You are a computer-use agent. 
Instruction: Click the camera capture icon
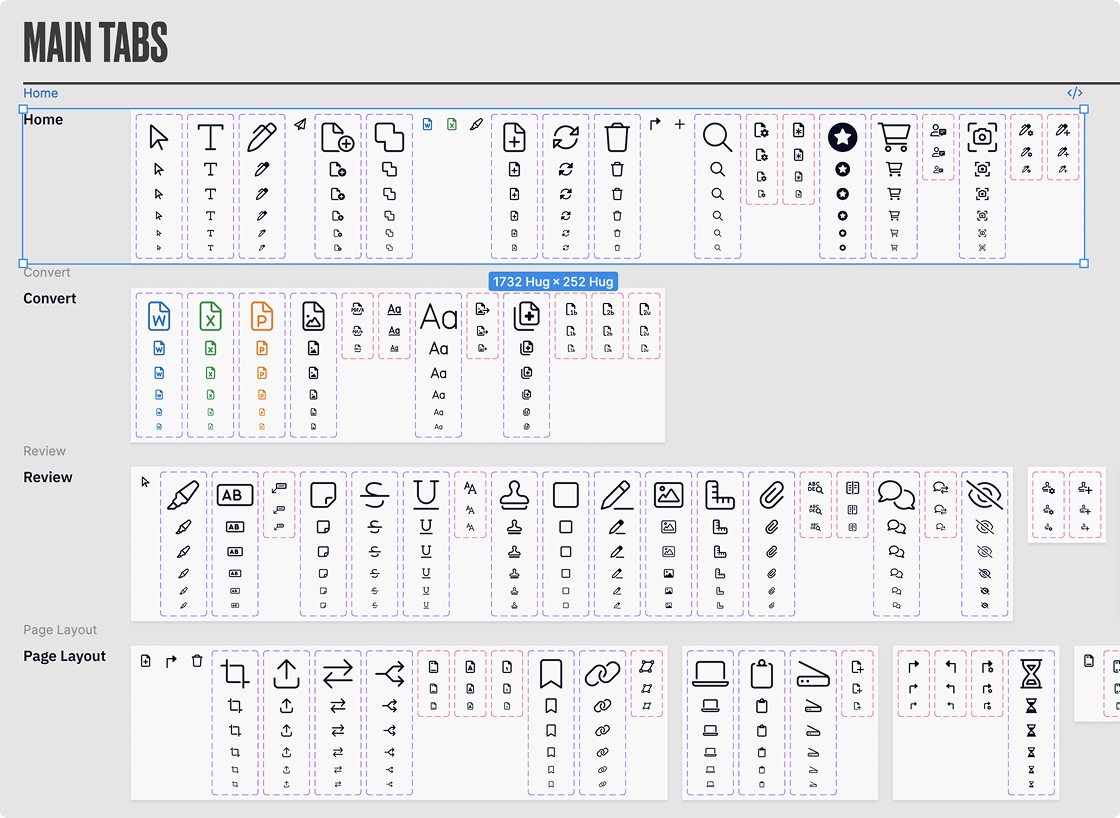tap(981, 136)
